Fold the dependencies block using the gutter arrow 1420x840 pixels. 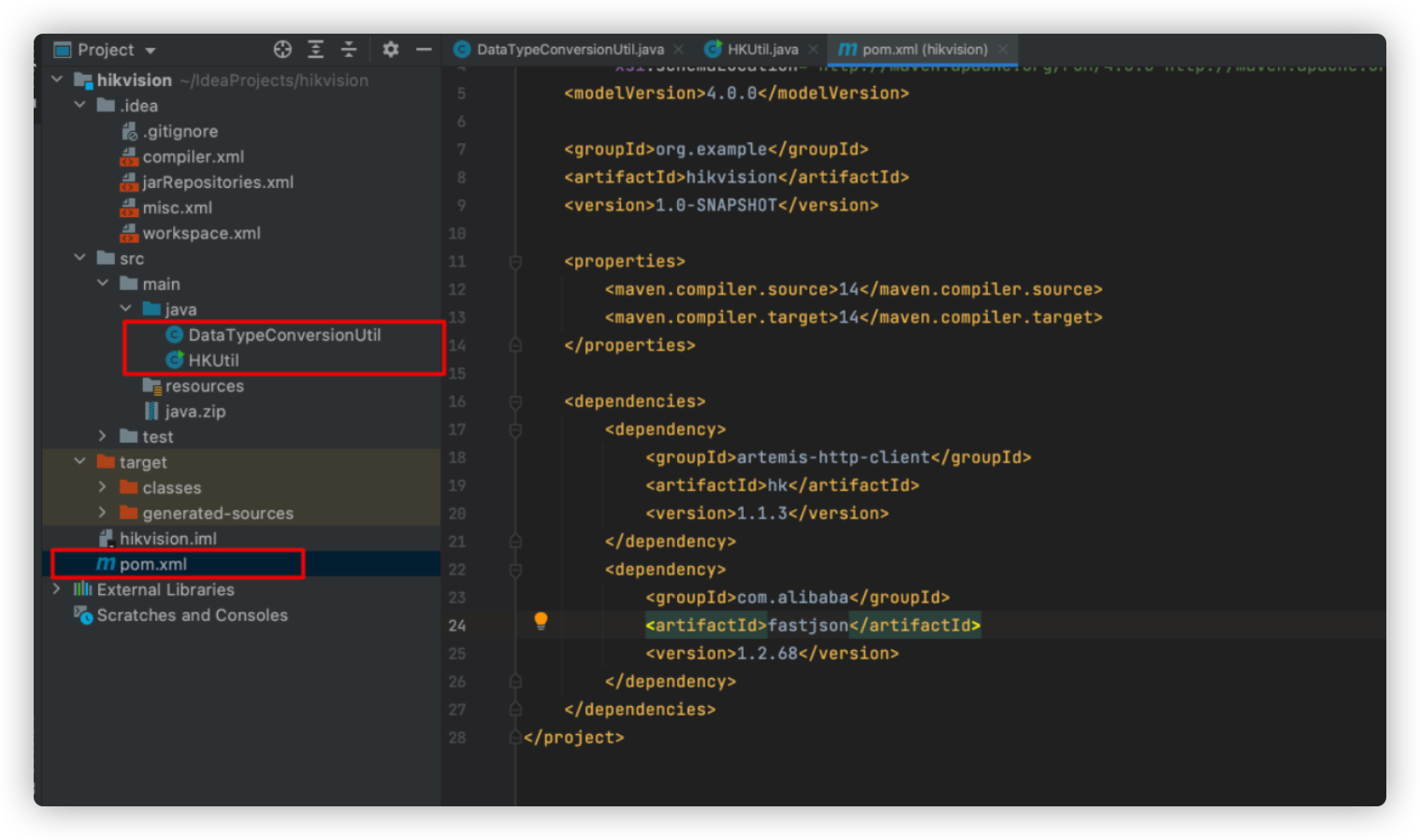click(514, 400)
